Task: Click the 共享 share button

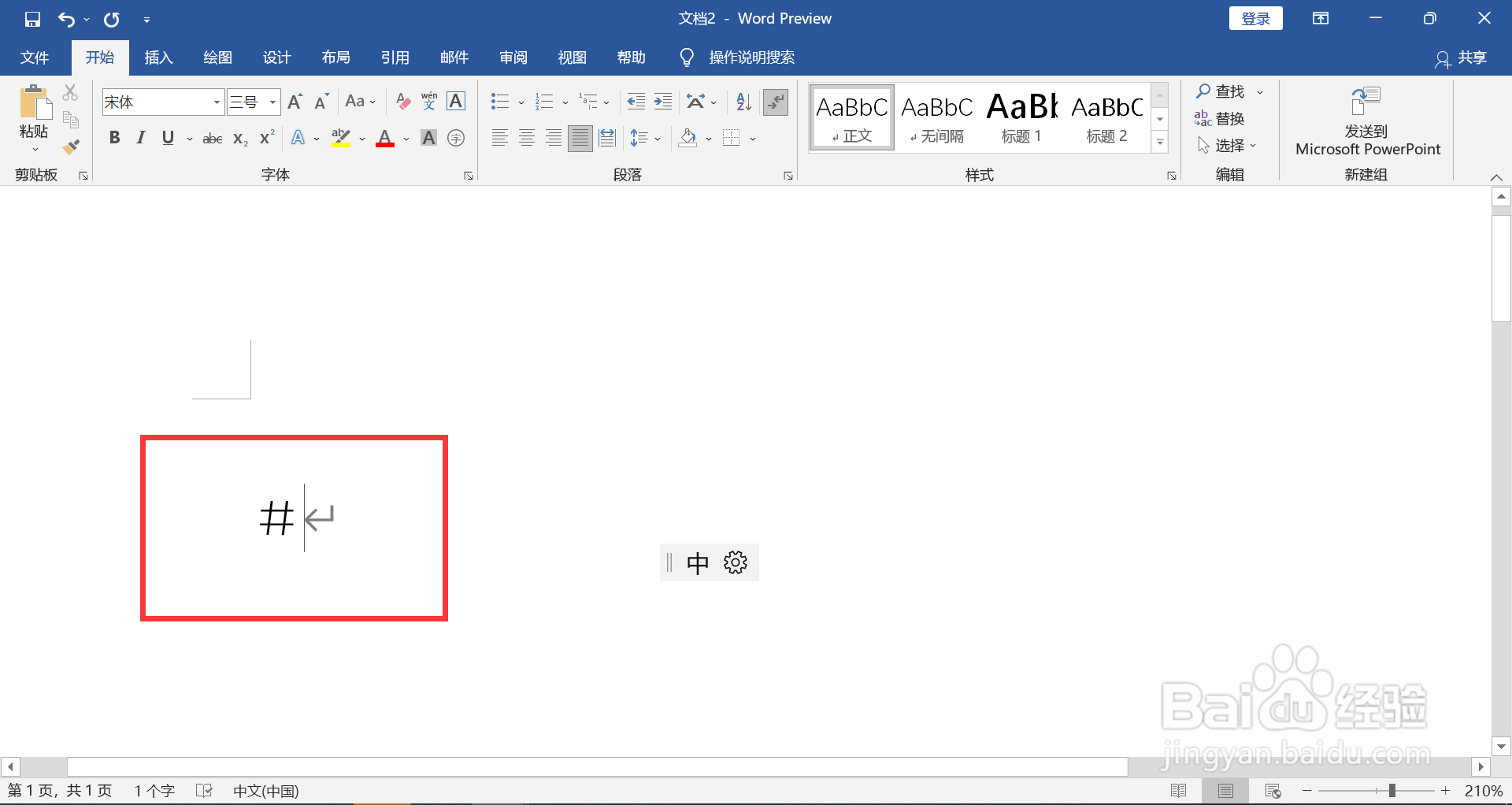Action: pos(1462,58)
